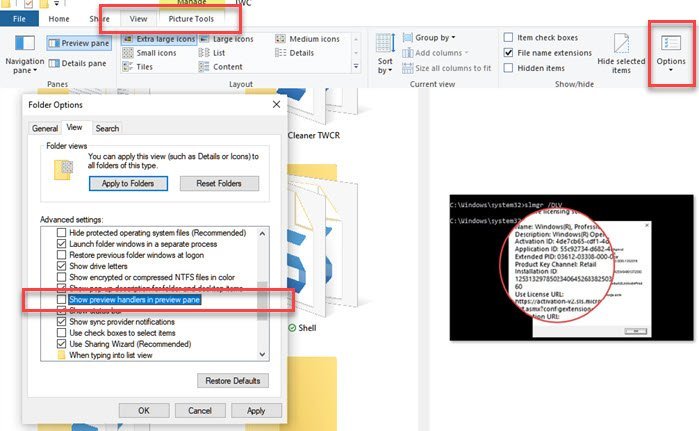Click Restore Defaults button

(233, 381)
